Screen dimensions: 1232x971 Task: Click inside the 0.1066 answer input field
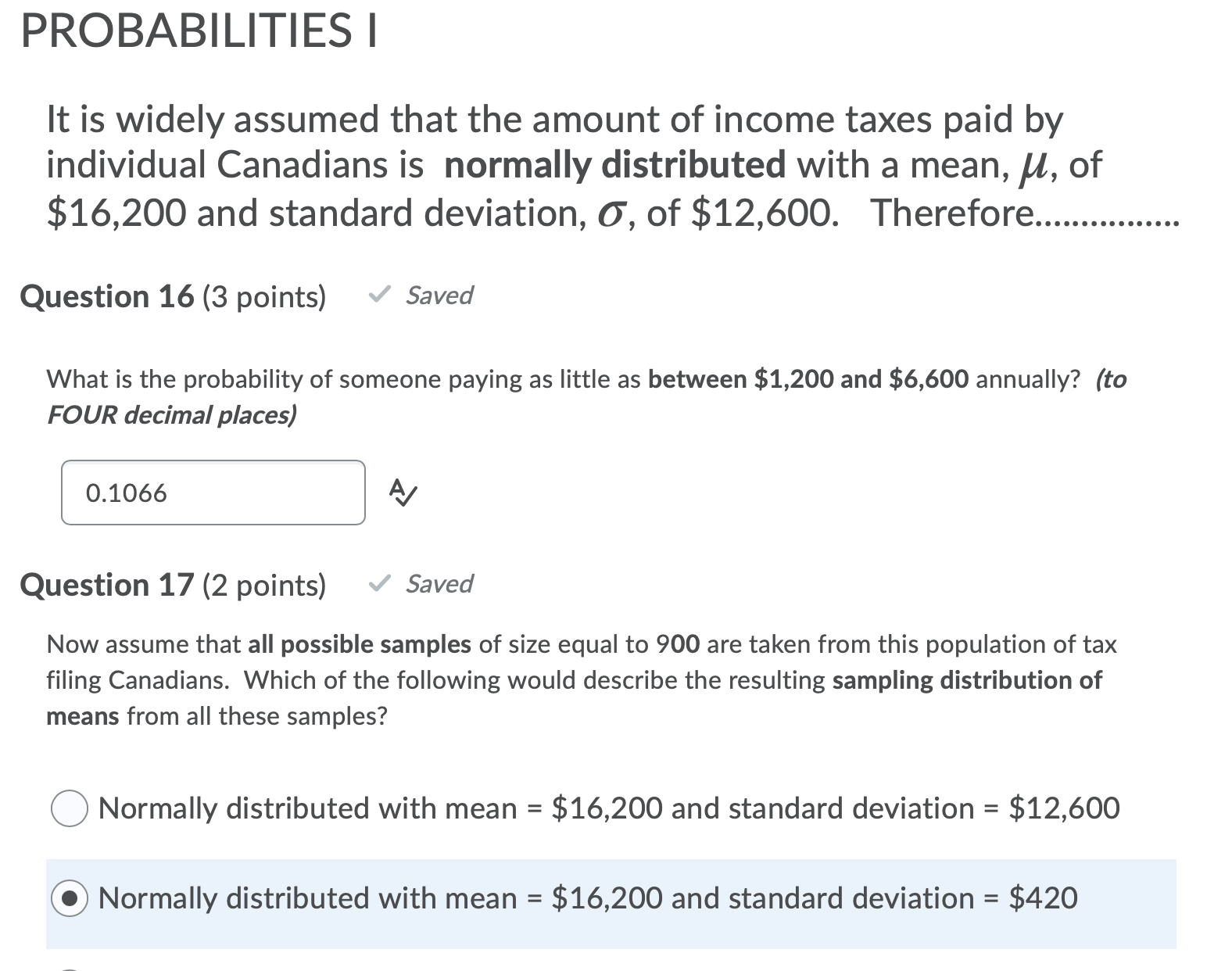[211, 493]
